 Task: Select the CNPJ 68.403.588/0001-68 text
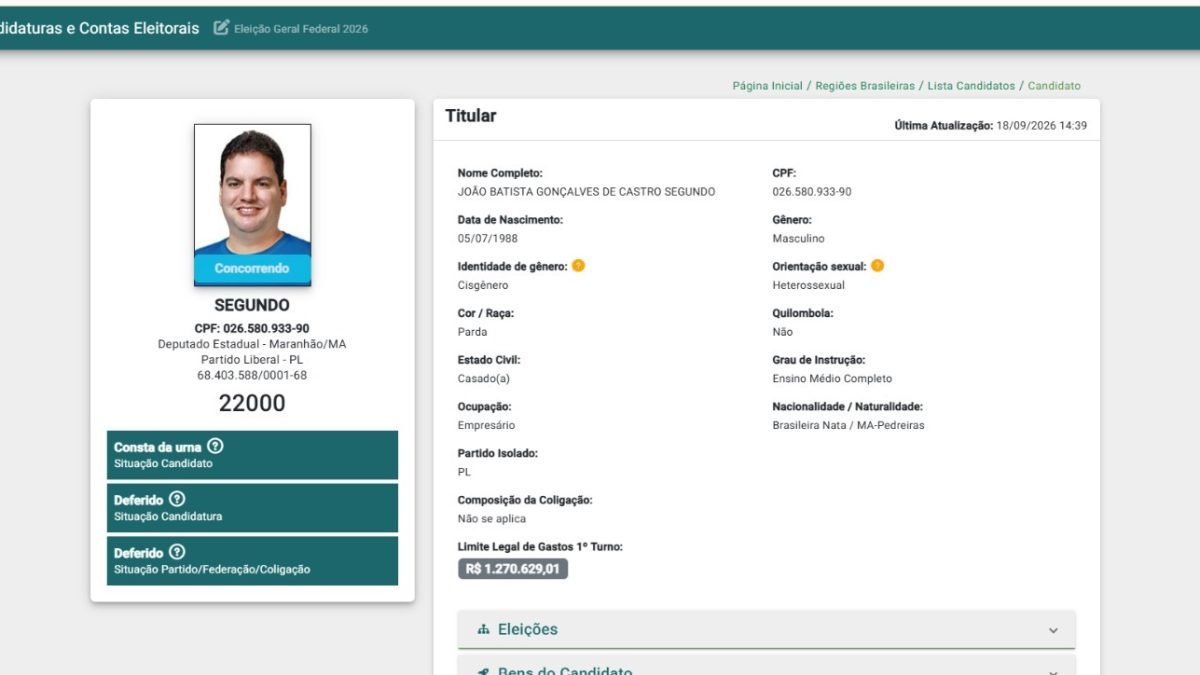(252, 375)
